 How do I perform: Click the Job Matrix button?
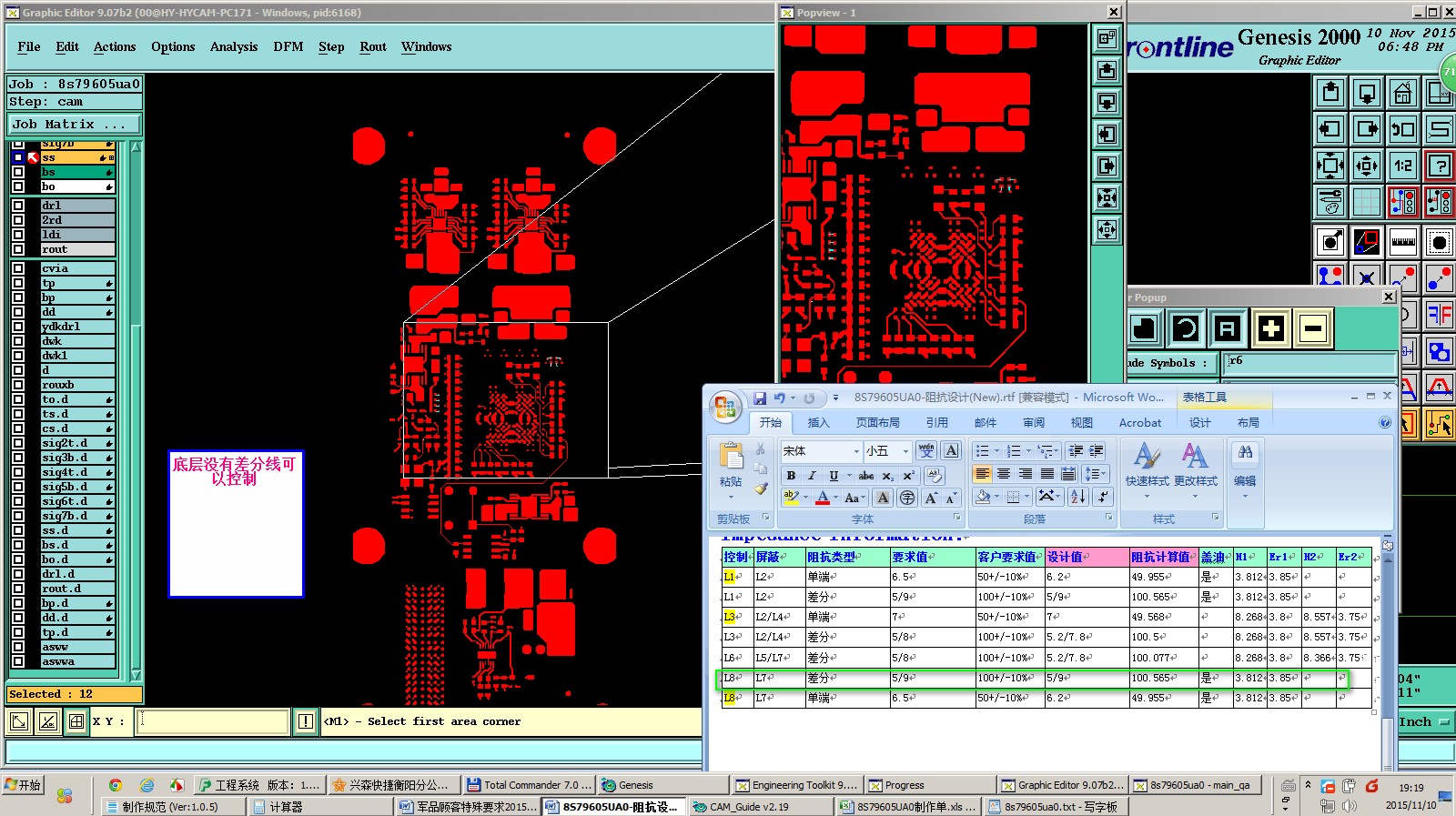click(75, 124)
